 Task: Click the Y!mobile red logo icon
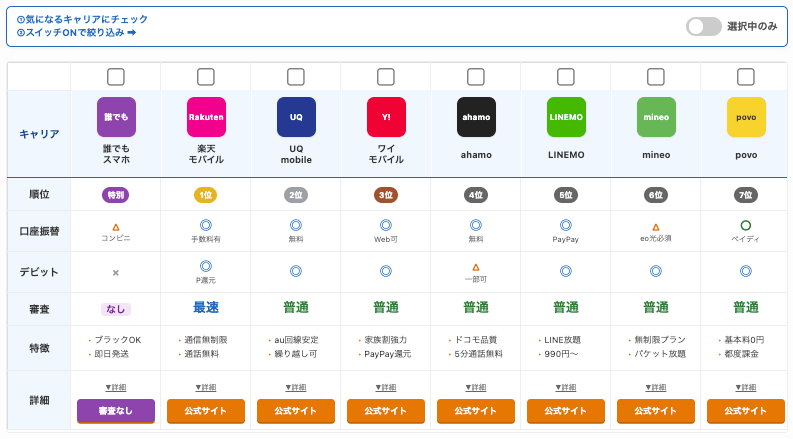(386, 117)
